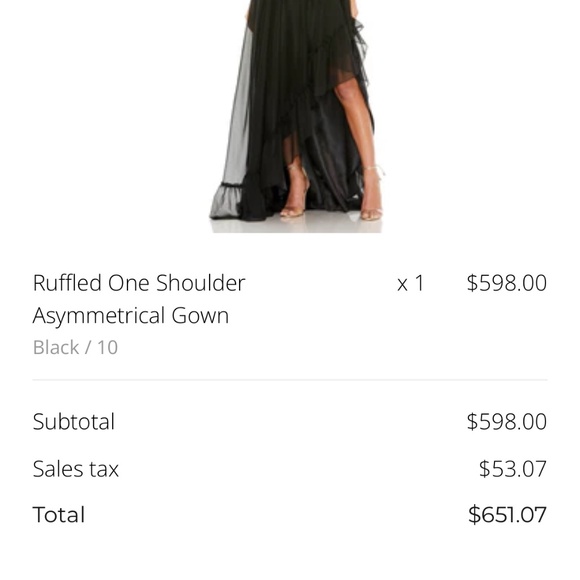Select the "Asymmetrical Gown" title line
Image resolution: width=580 pixels, height=580 pixels.
pos(131,316)
